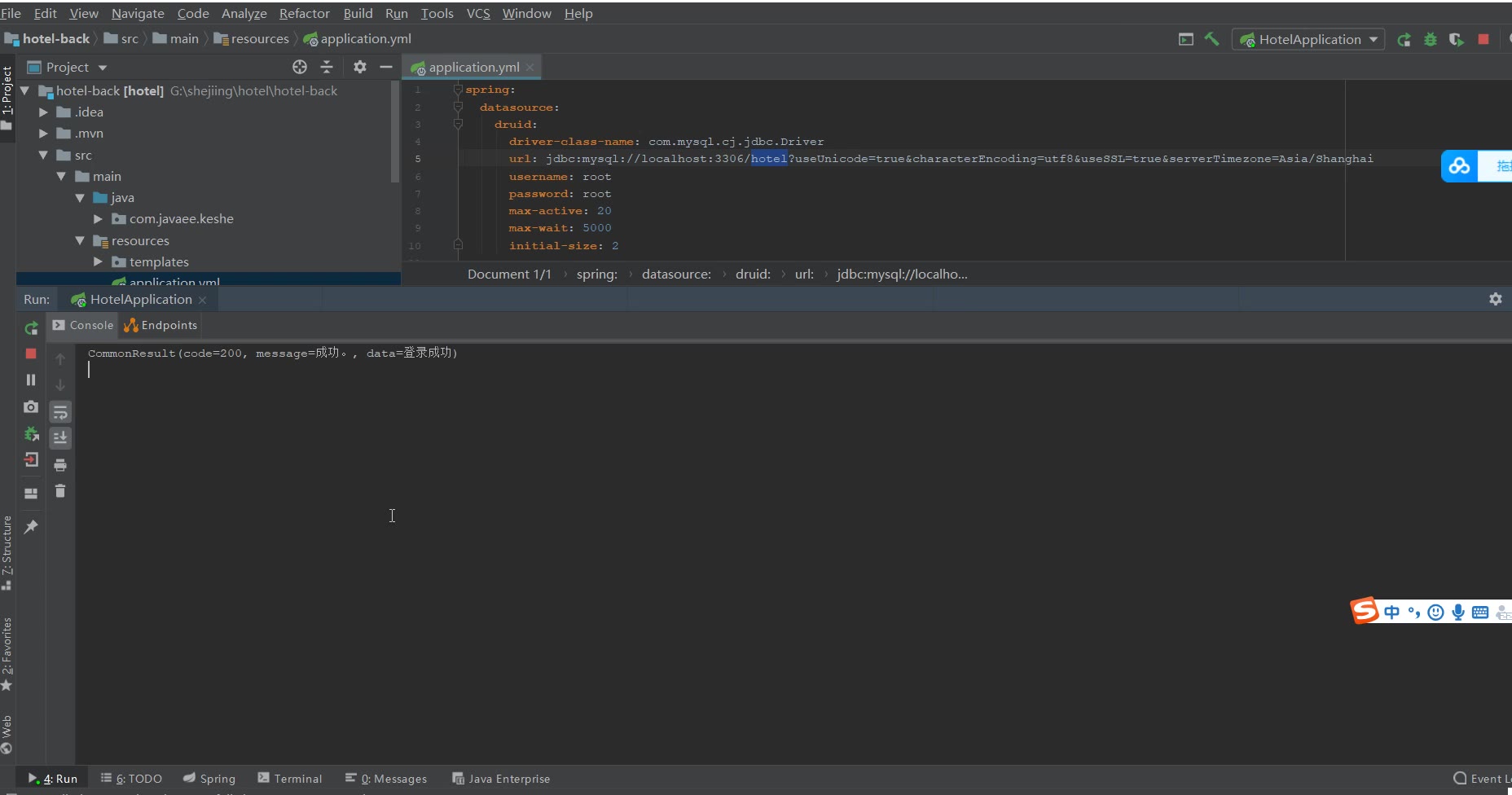Image resolution: width=1512 pixels, height=795 pixels.
Task: Clear the console with trash icon
Action: tap(60, 491)
